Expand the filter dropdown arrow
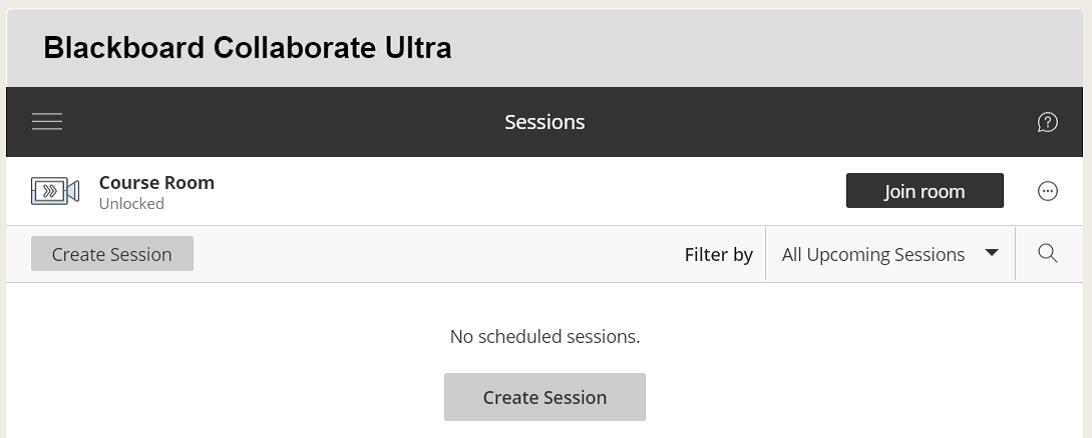The width and height of the screenshot is (1092, 438). 991,253
